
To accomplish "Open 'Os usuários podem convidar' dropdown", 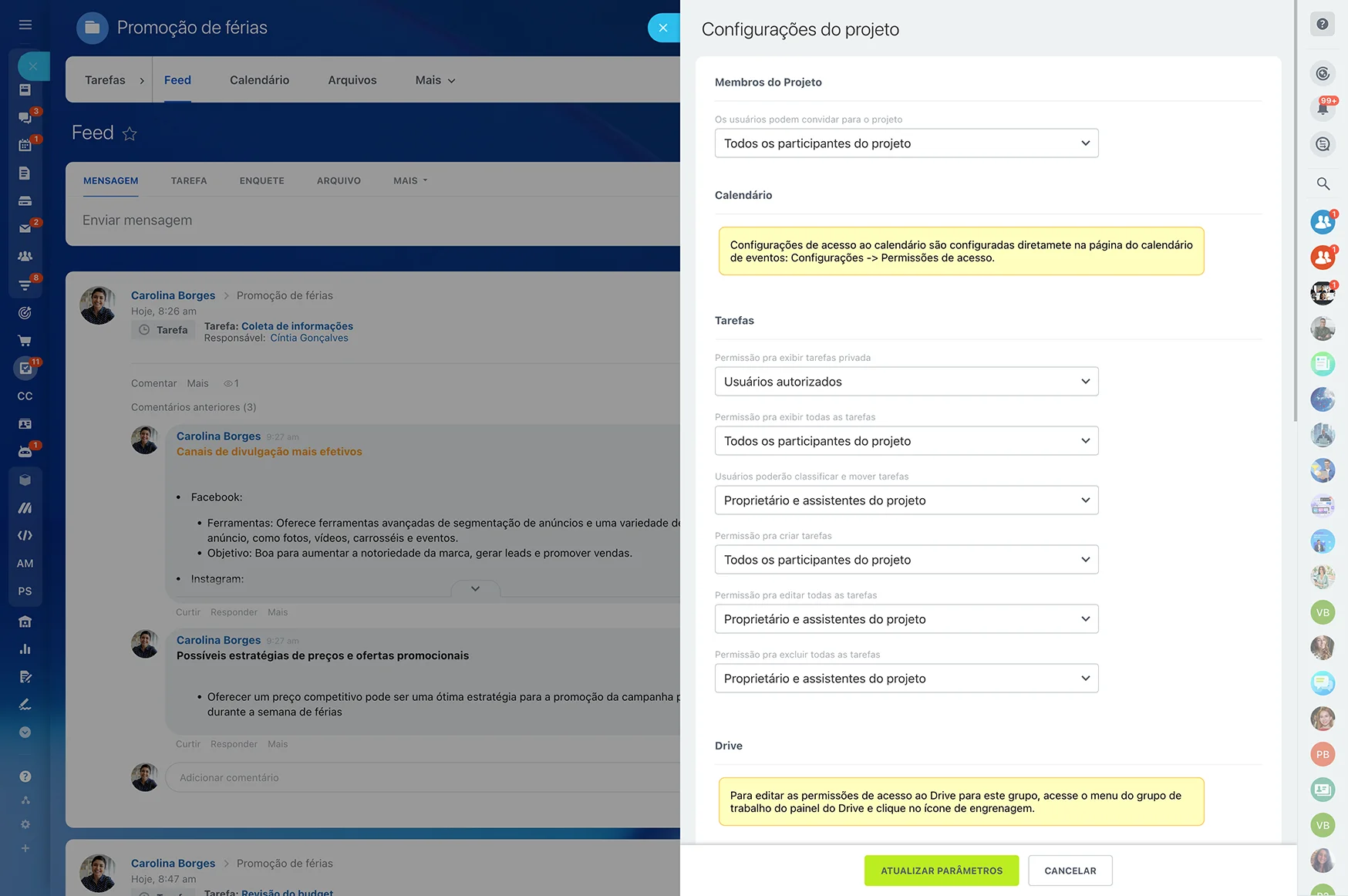I will click(x=906, y=143).
